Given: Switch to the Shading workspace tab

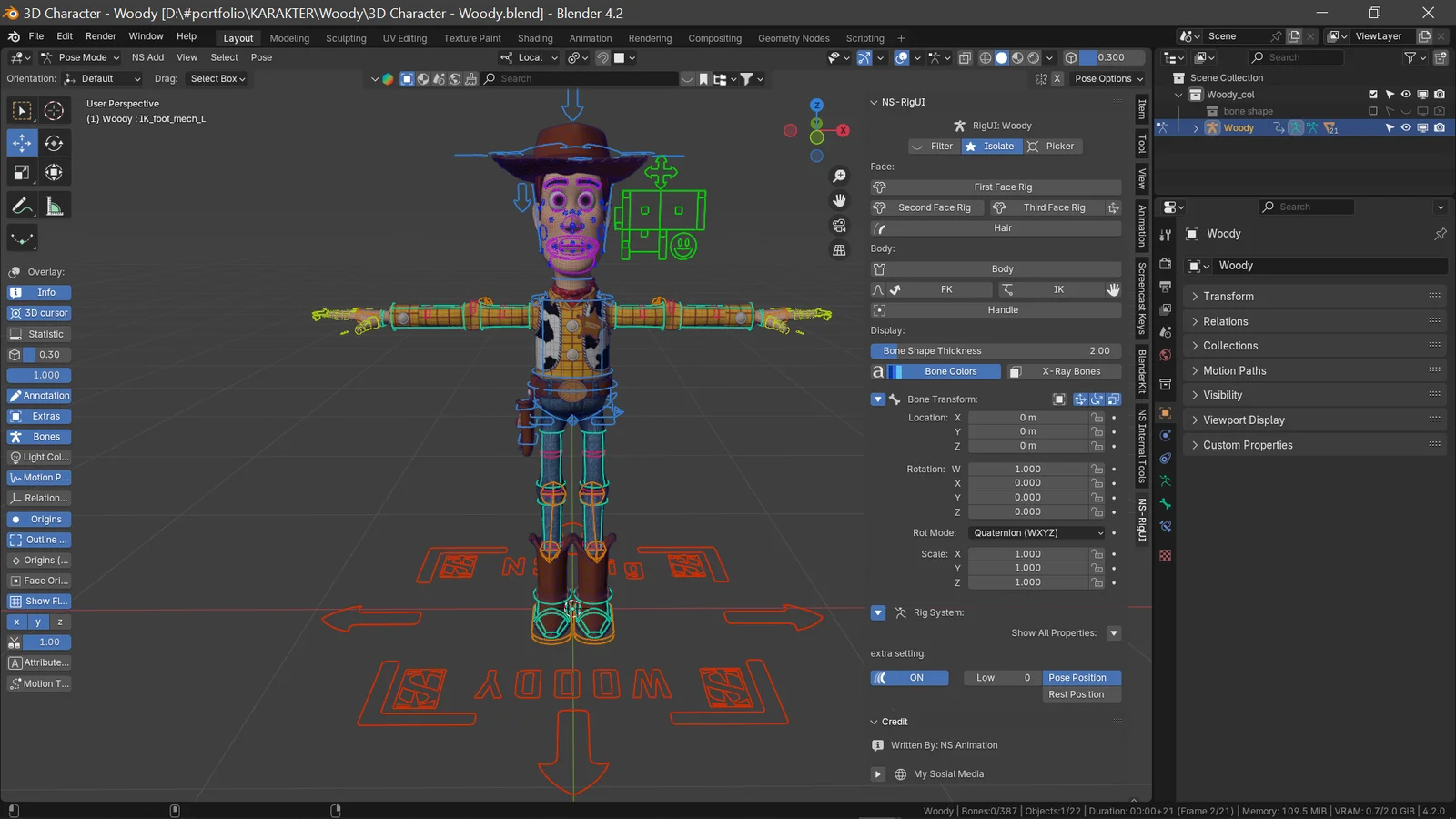Looking at the screenshot, I should (x=534, y=38).
